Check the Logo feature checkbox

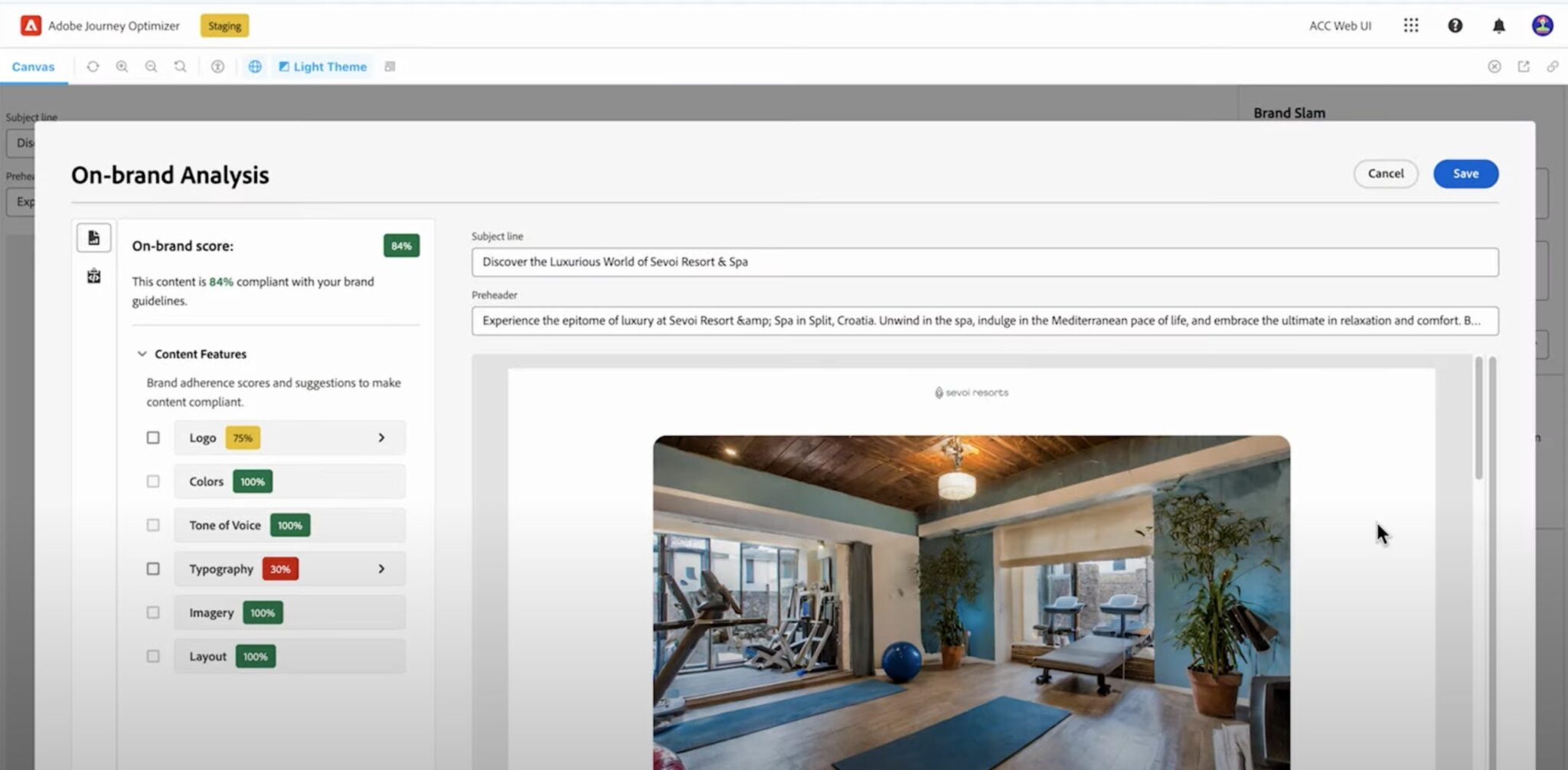click(x=153, y=438)
